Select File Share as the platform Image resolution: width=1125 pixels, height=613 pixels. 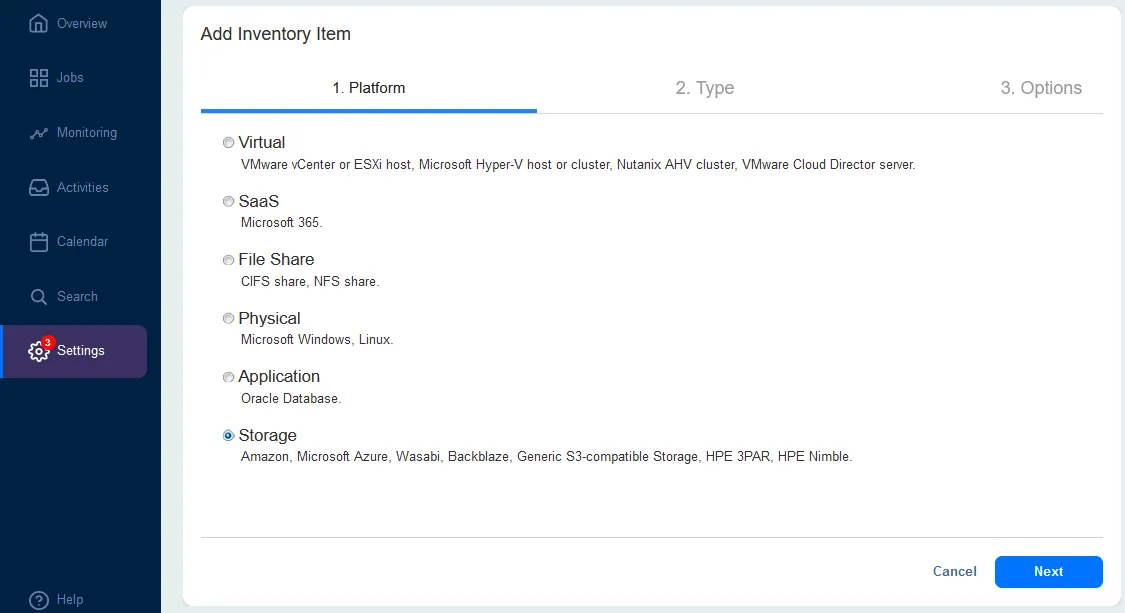coord(228,260)
